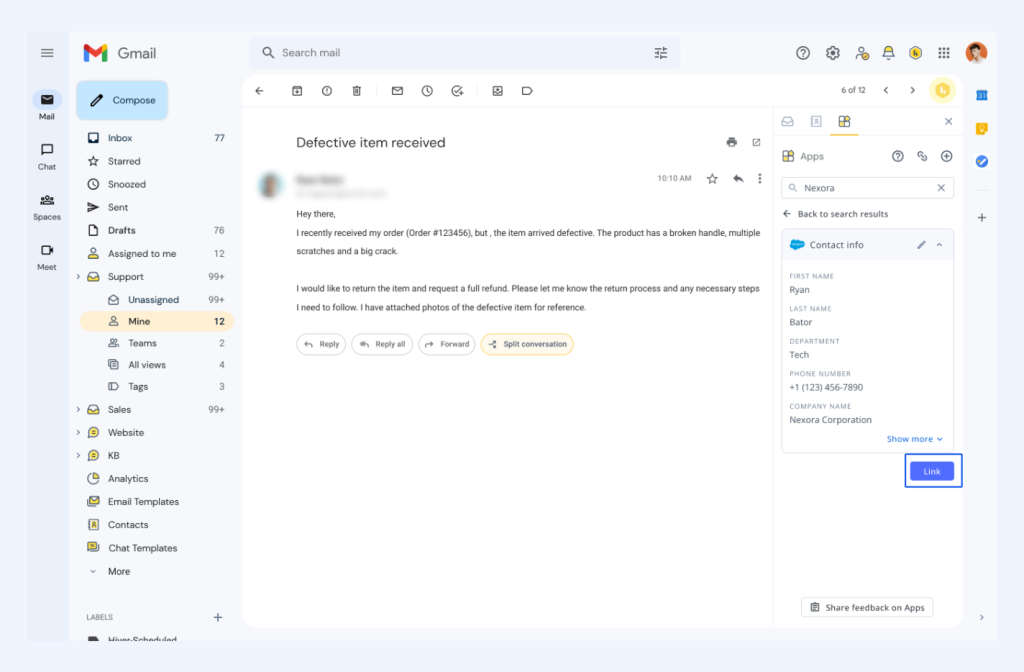Edit Contact info with pencil icon
Image resolution: width=1024 pixels, height=672 pixels.
pyautogui.click(x=921, y=245)
